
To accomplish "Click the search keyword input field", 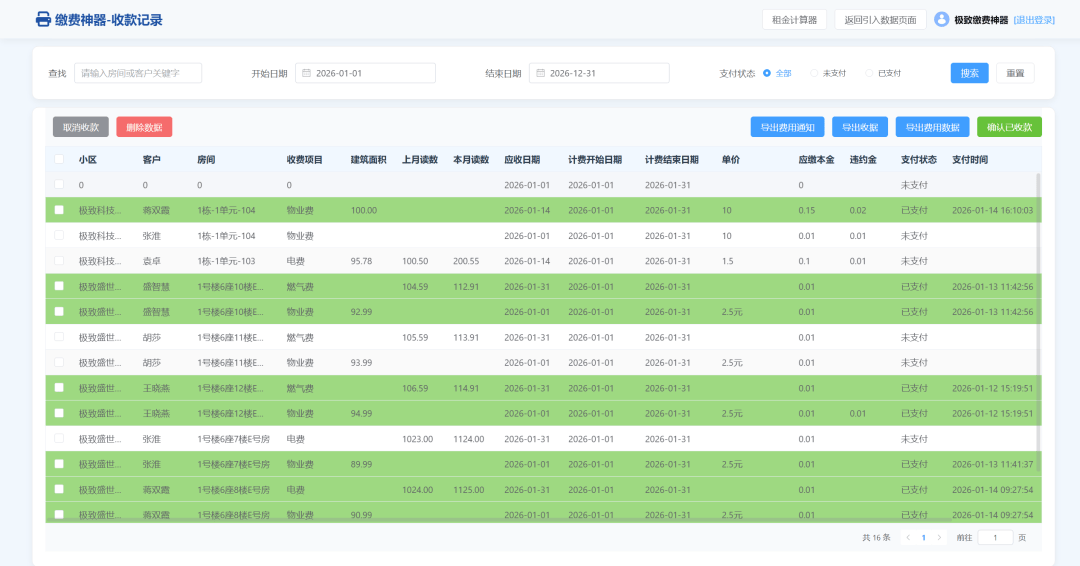I will coord(138,73).
